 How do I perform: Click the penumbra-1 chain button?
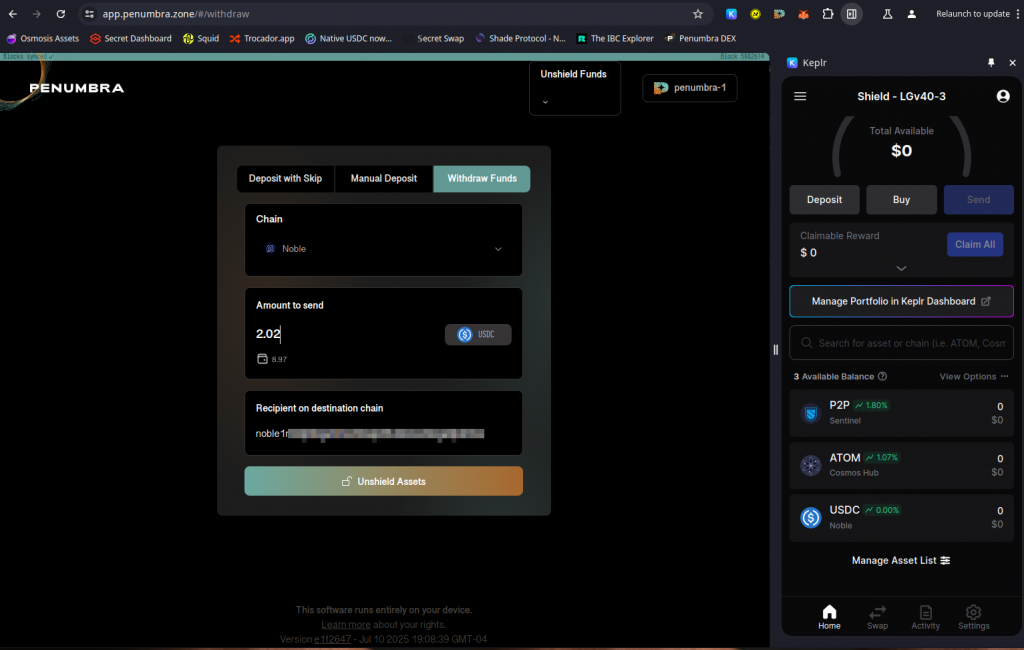tap(690, 88)
